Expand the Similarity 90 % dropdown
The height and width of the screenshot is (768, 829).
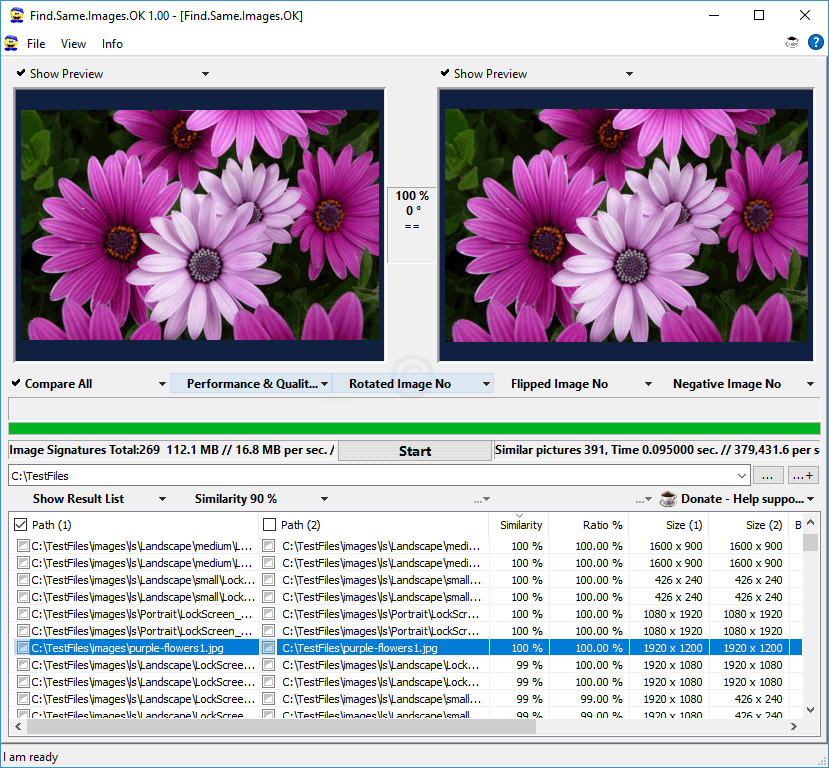324,498
